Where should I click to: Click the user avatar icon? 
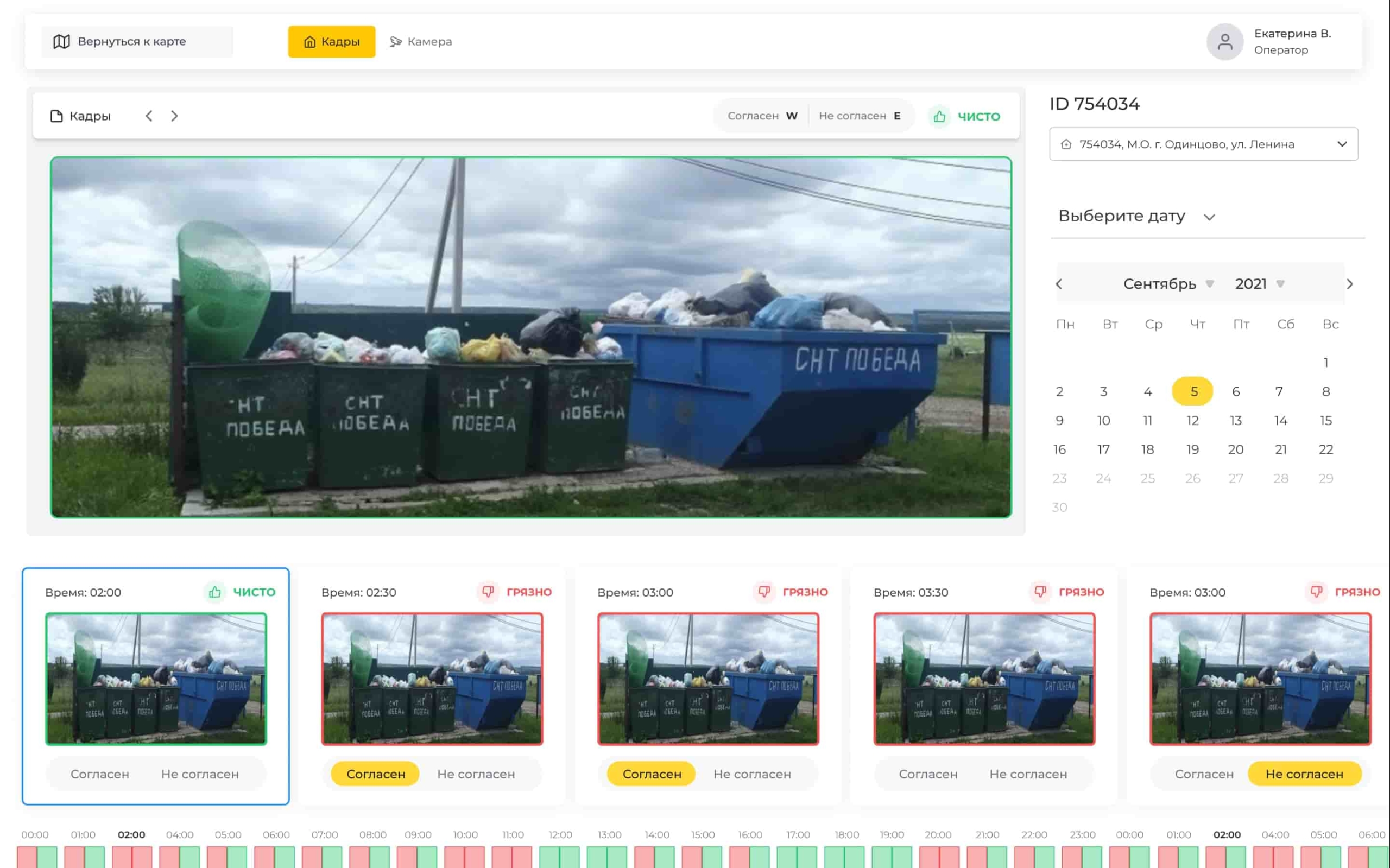pyautogui.click(x=1224, y=42)
